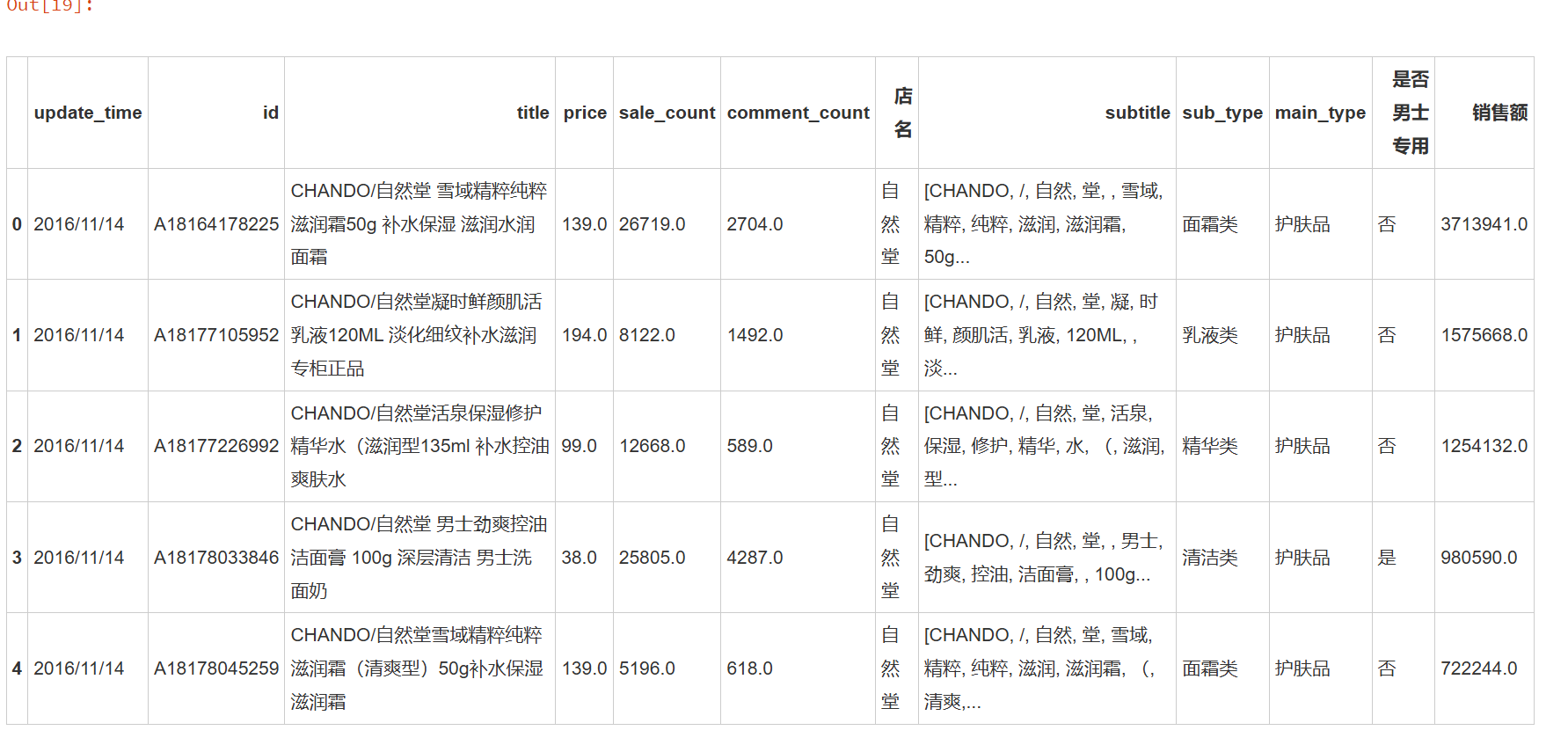Click title starting CHANDO/自然堂 男士劲爽控油
This screenshot has height=745, width=1568.
coord(419,558)
